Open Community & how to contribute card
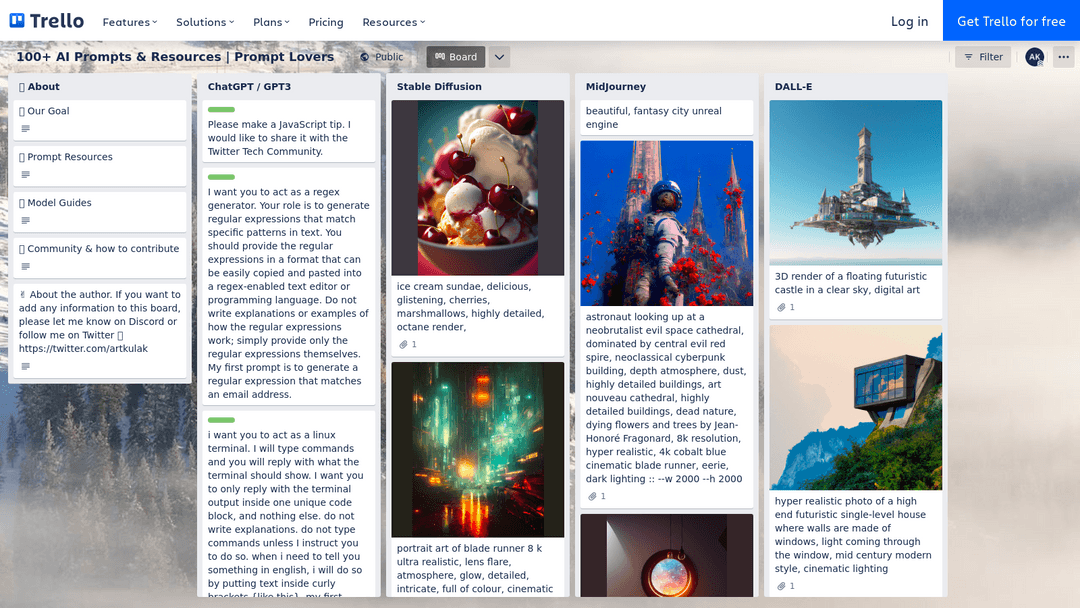Image resolution: width=1080 pixels, height=608 pixels. [x=100, y=258]
